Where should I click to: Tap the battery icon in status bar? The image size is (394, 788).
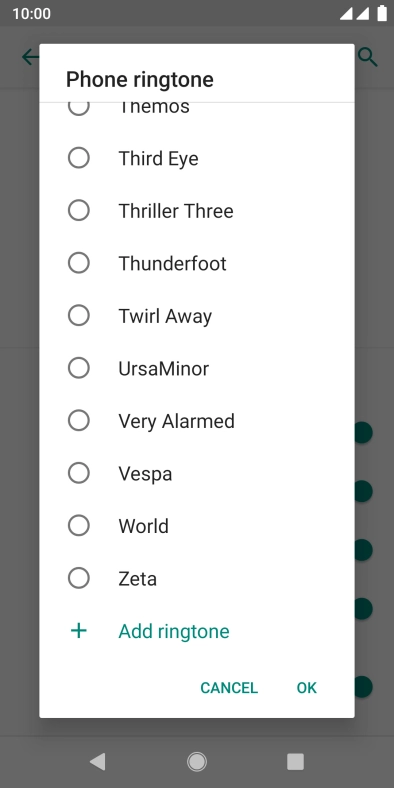382,14
